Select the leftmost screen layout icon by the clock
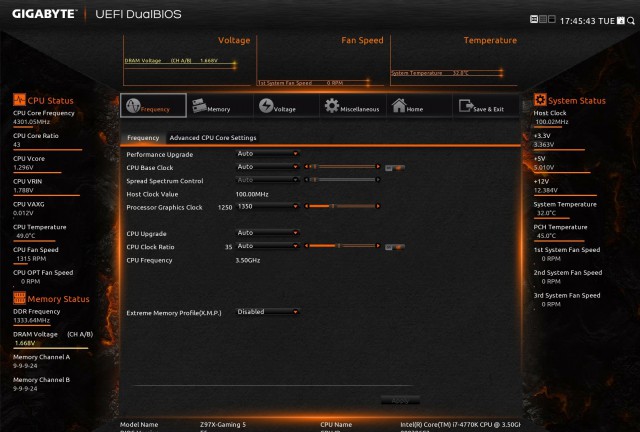This screenshot has width=640, height=432. [x=533, y=19]
